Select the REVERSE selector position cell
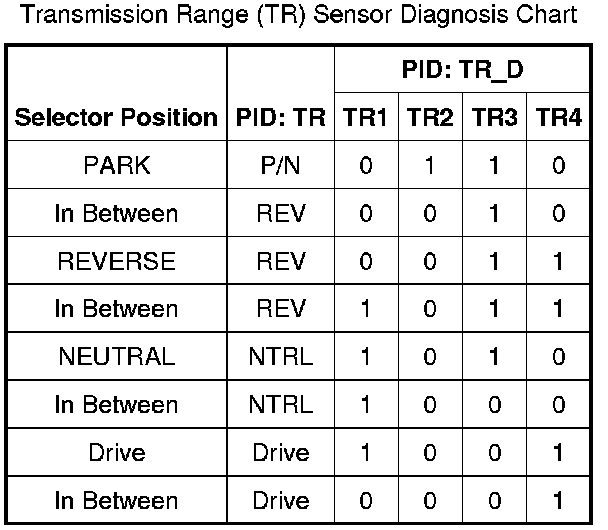Viewport: 608px width, 530px height. pos(116,261)
